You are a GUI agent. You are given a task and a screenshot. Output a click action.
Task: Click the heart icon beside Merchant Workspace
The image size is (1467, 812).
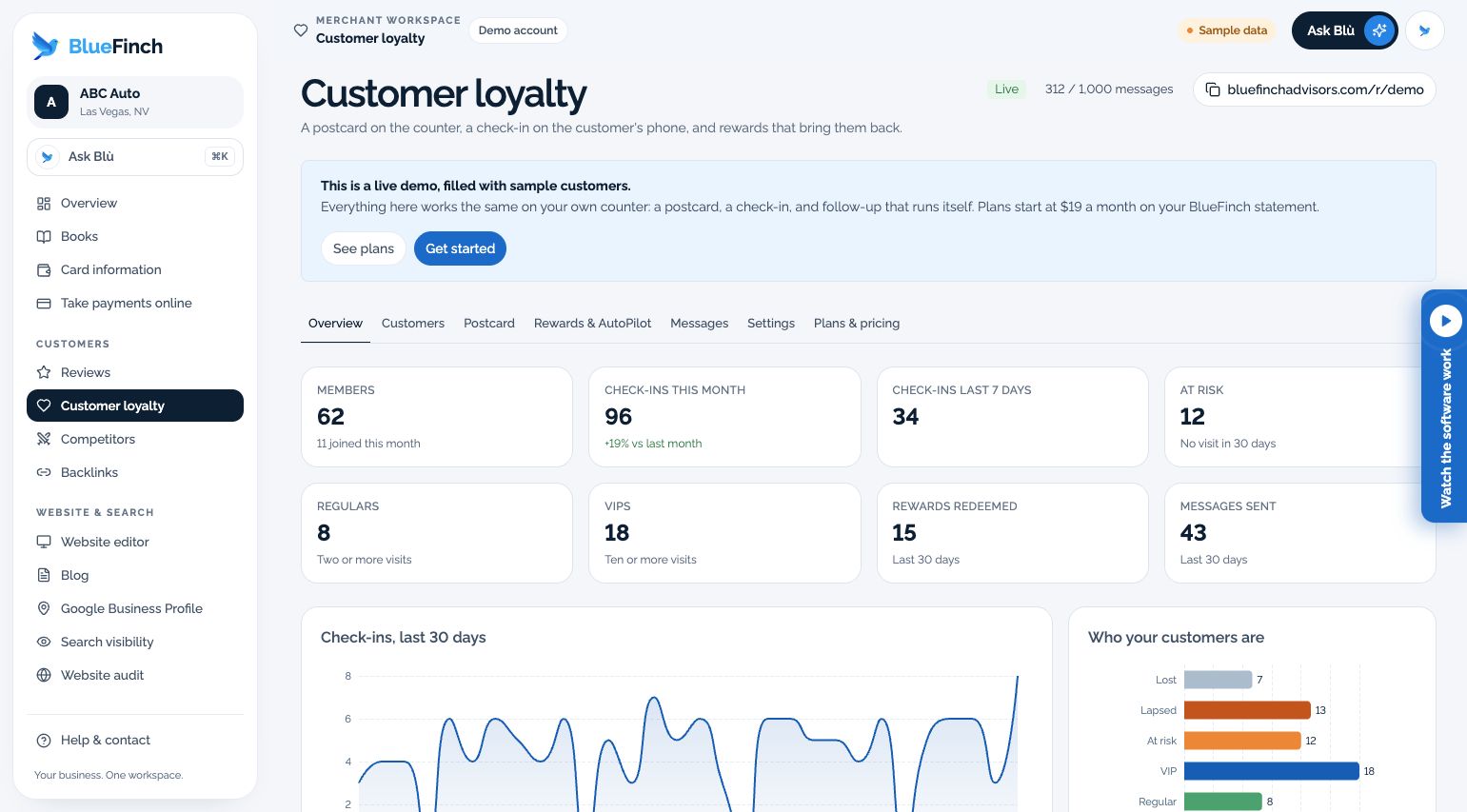pos(301,30)
